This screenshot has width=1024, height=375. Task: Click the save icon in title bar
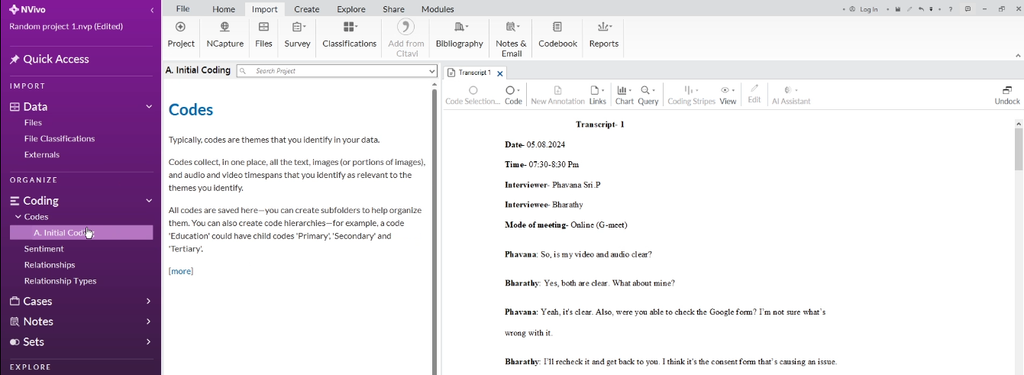click(x=898, y=9)
